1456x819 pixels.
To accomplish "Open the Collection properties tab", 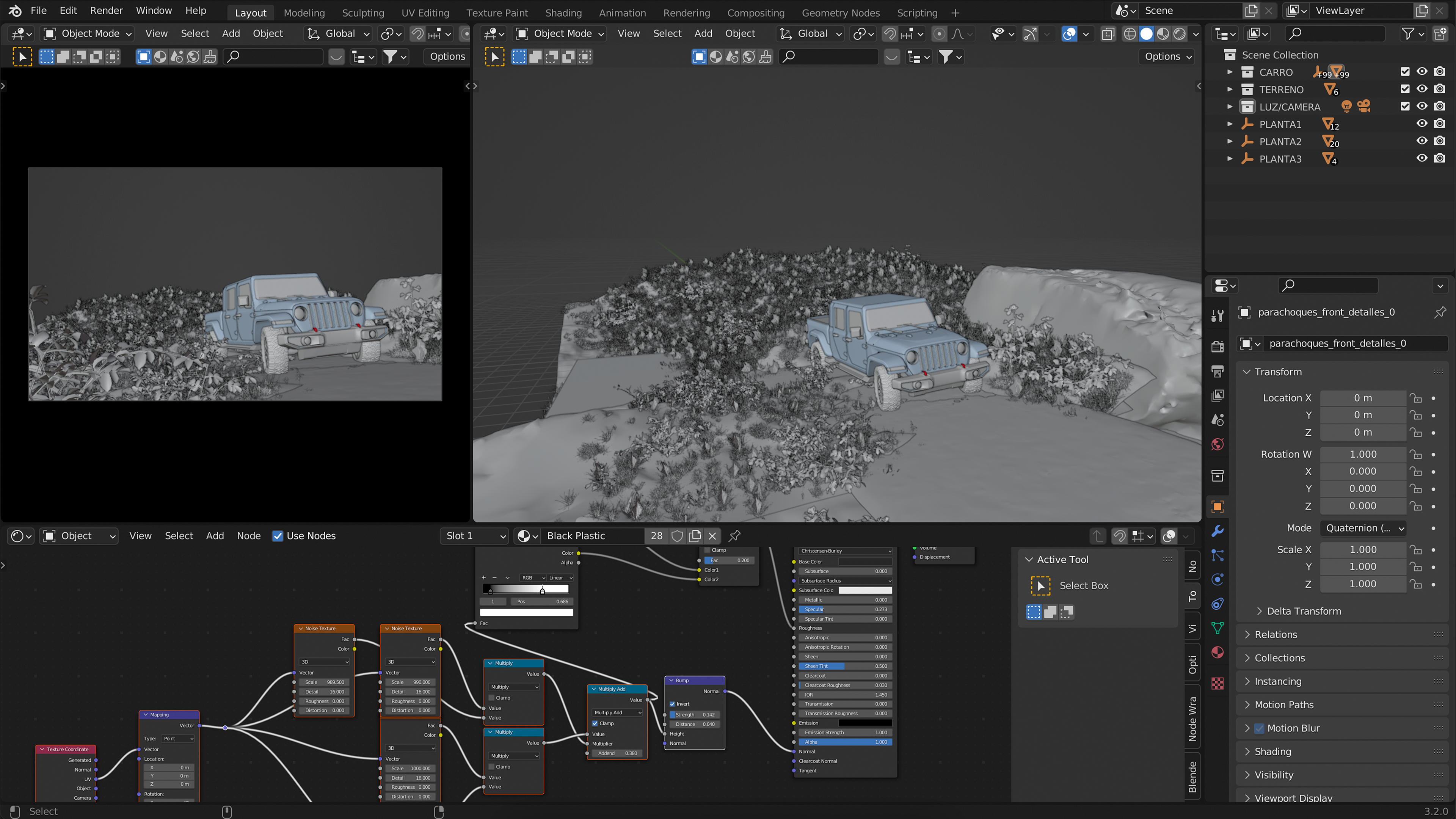I will click(1218, 475).
